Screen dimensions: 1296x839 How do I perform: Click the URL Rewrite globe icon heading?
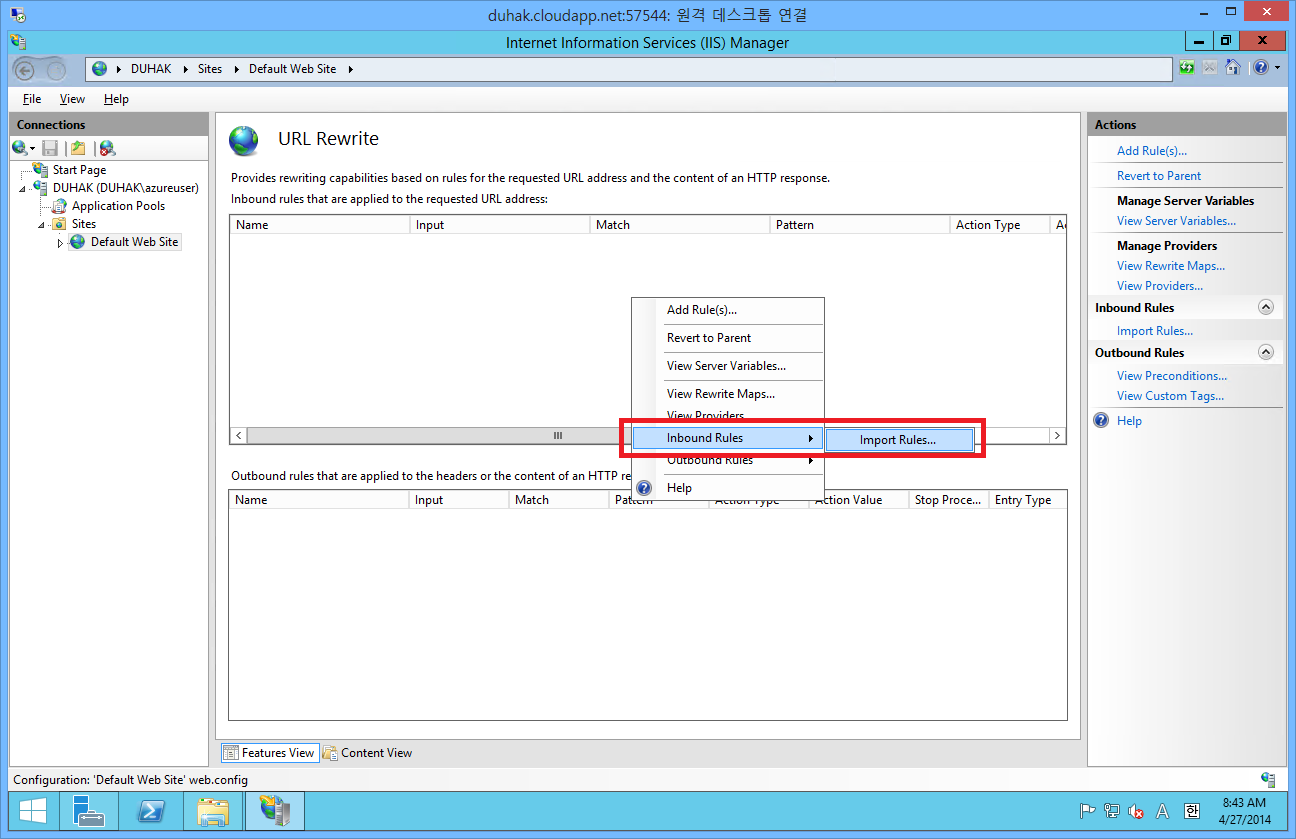244,141
